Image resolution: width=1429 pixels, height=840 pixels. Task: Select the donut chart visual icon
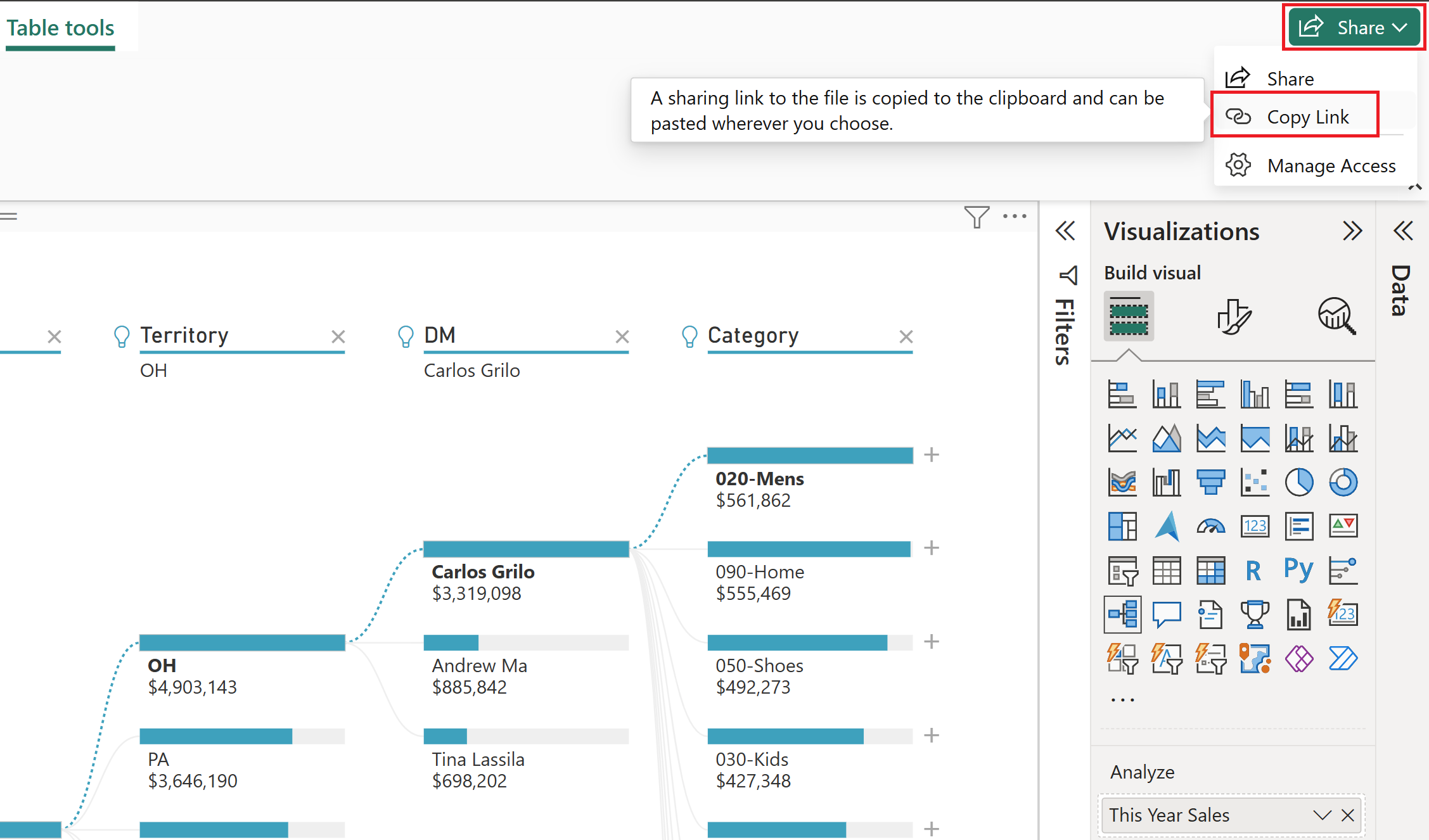[x=1343, y=482]
